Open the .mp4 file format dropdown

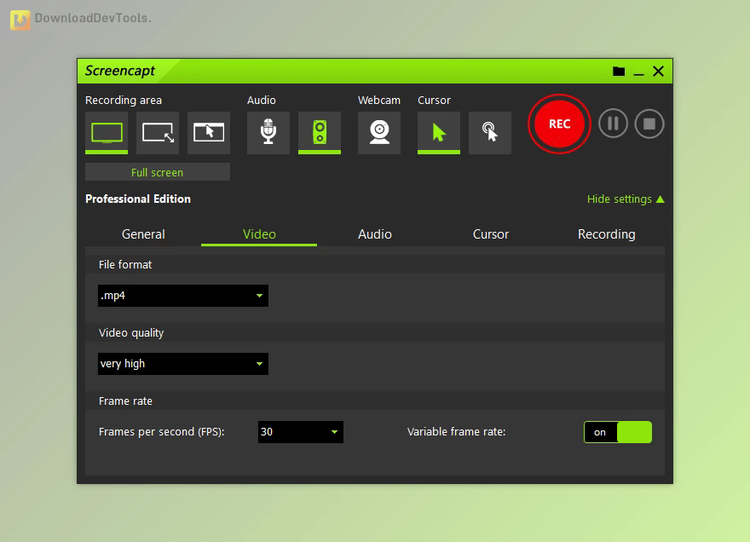pyautogui.click(x=183, y=296)
